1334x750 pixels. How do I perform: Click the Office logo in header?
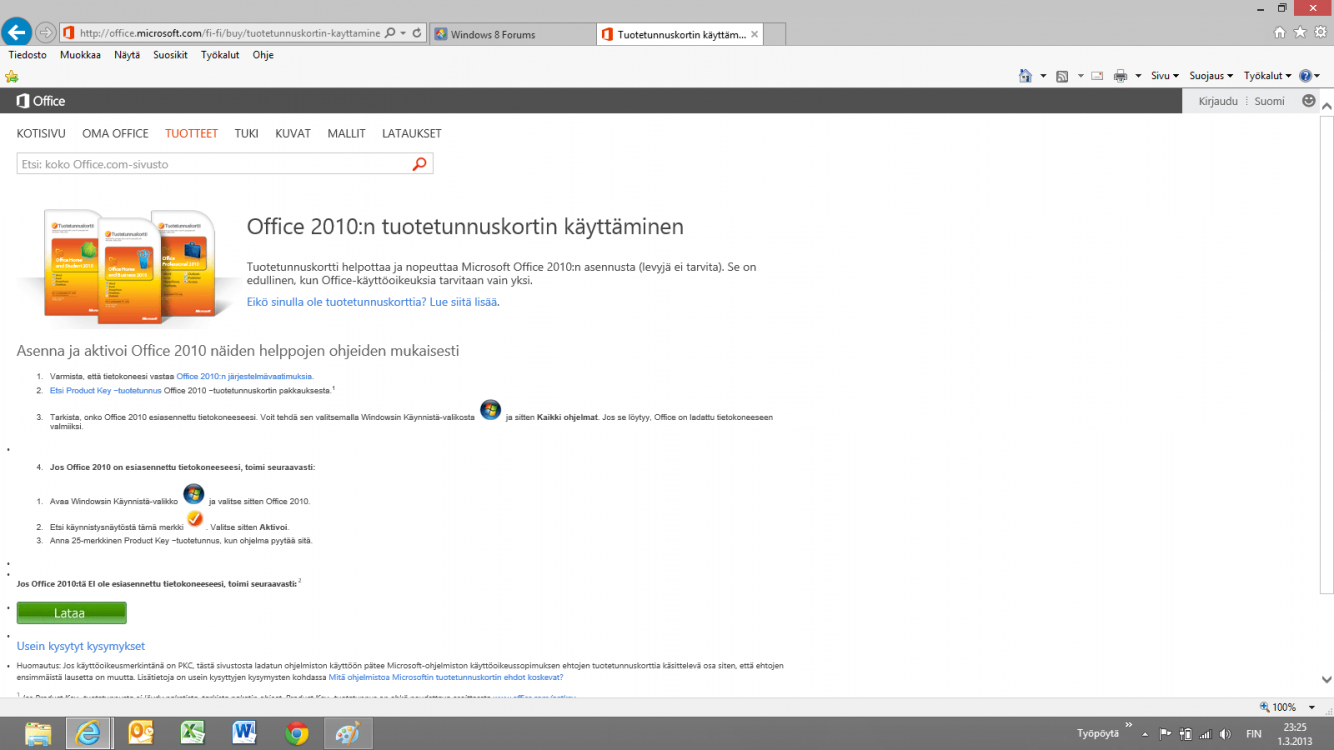point(41,101)
